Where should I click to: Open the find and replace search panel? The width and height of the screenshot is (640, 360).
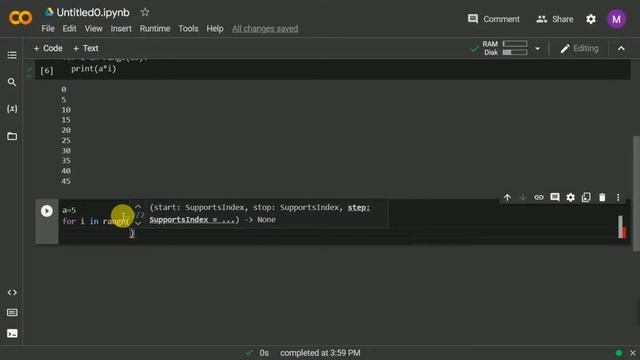coord(12,82)
